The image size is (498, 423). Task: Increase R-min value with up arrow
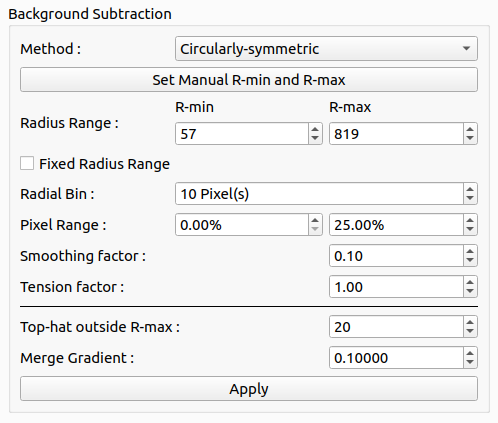click(315, 129)
